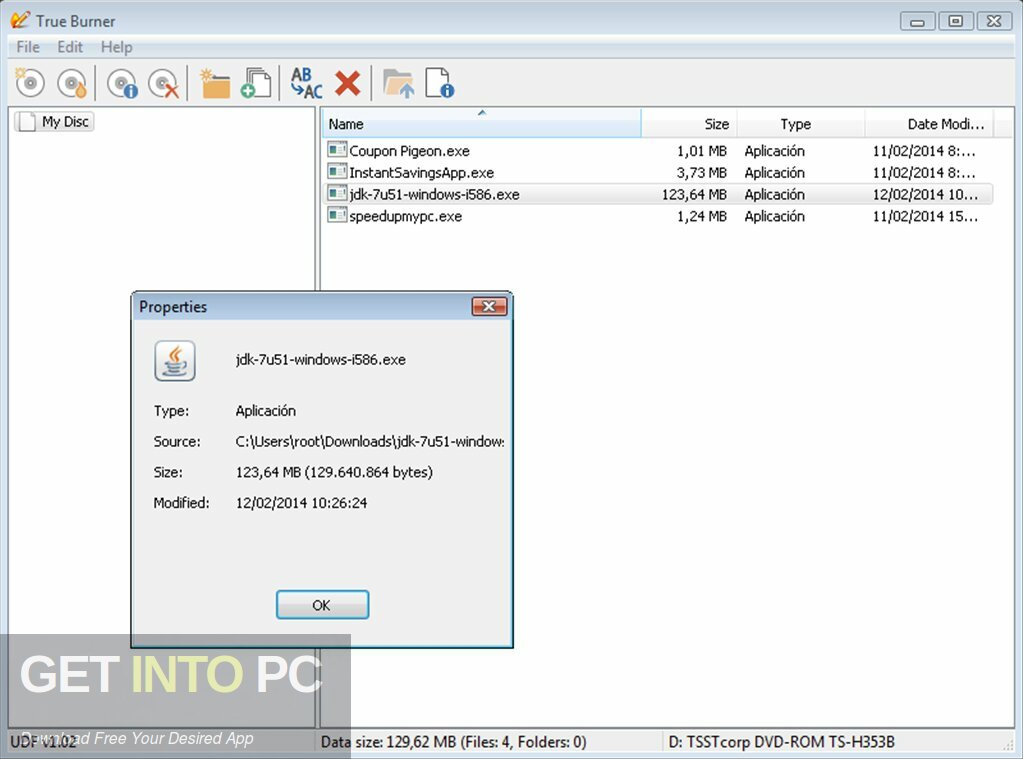
Task: Click OK in Properties dialog
Action: click(322, 605)
